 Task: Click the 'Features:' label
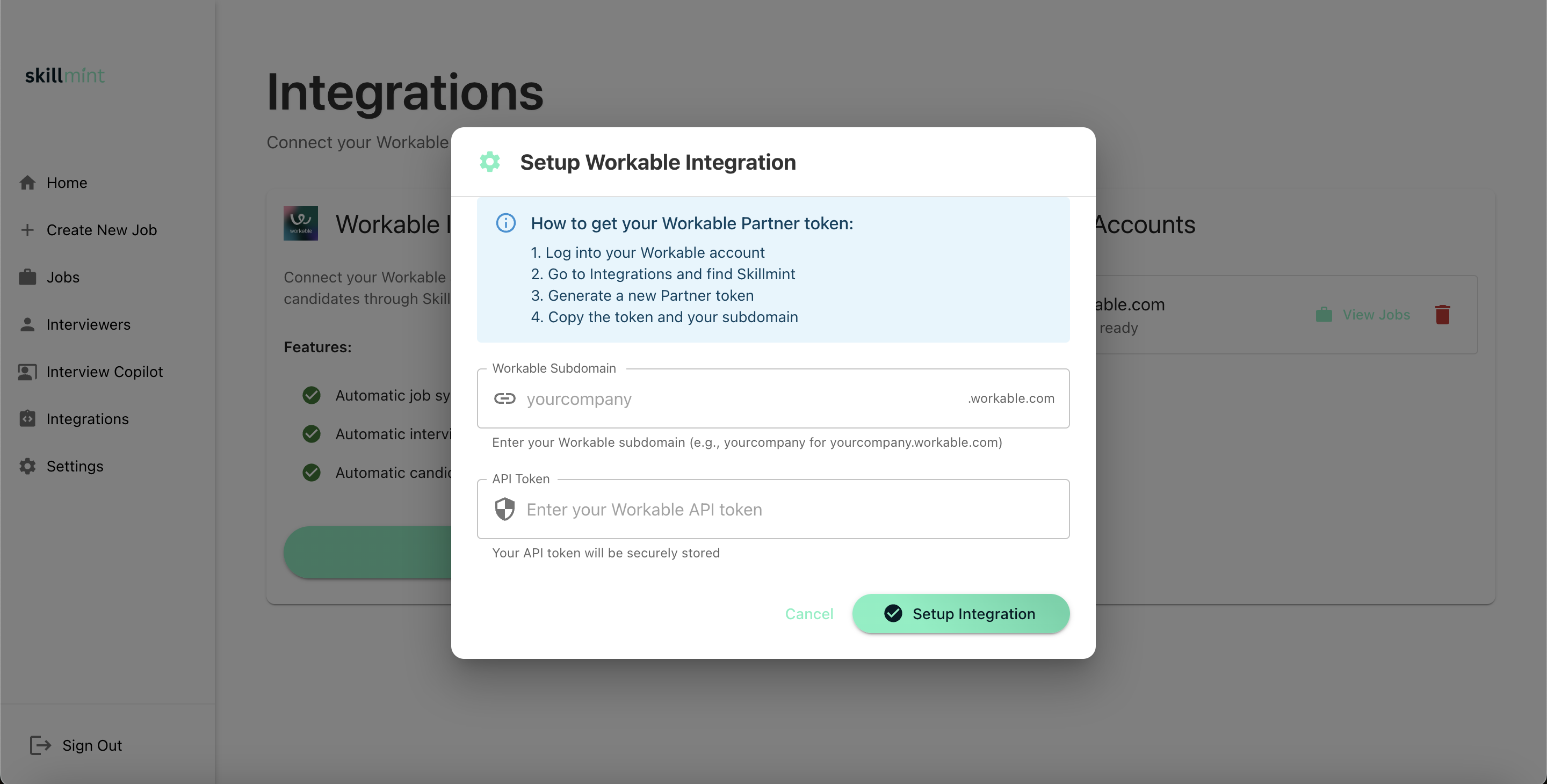[317, 347]
